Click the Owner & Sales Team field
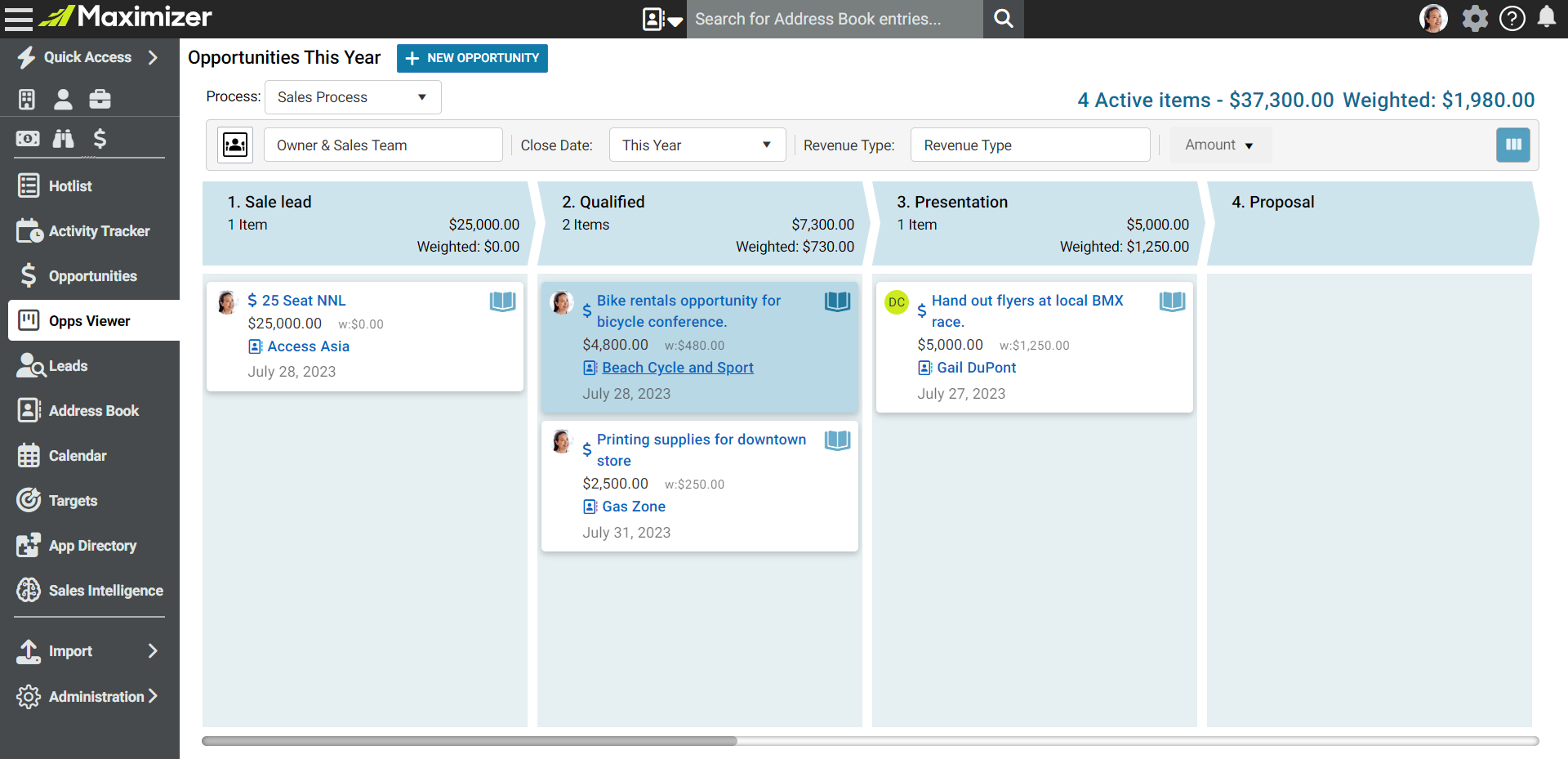Viewport: 1568px width, 759px height. [x=383, y=145]
